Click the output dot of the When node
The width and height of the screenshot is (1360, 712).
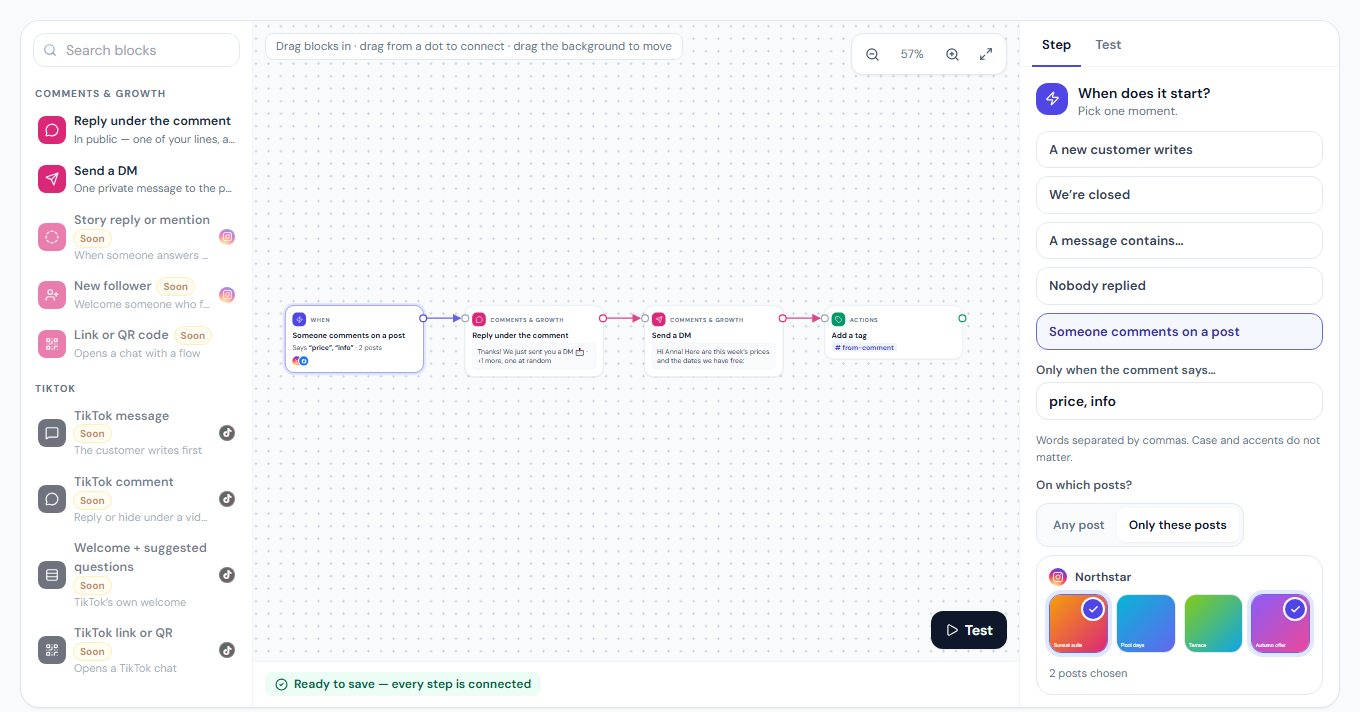(423, 318)
